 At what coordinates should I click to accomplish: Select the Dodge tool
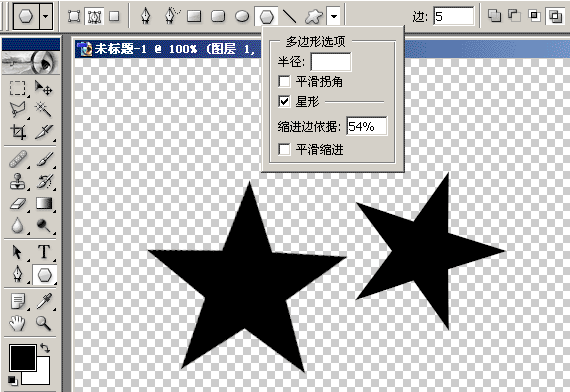point(44,226)
